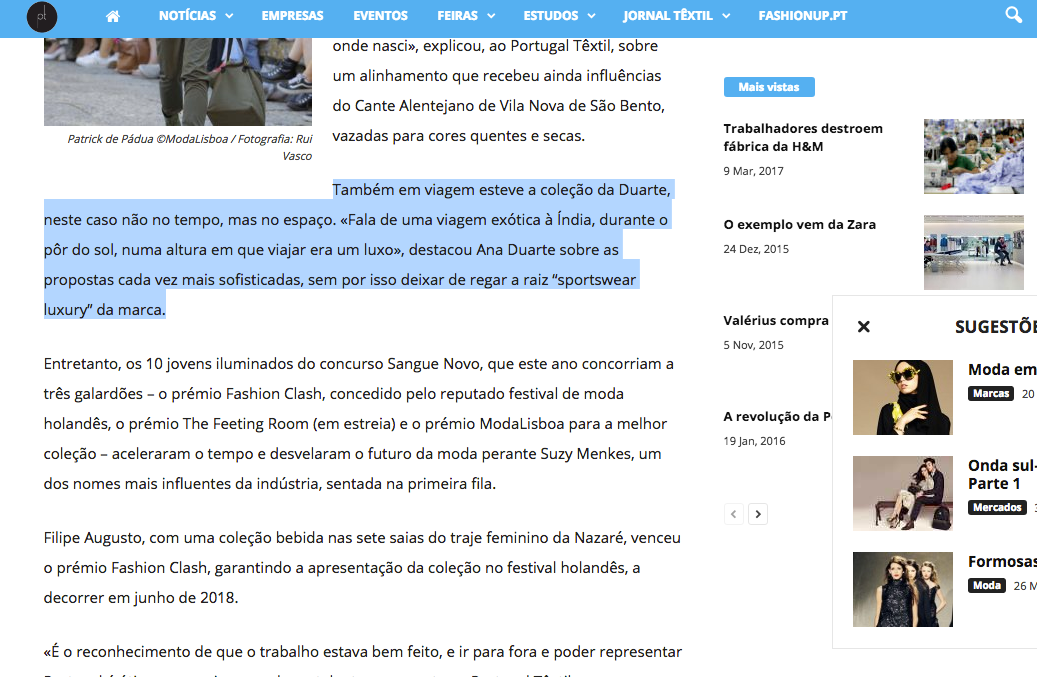The height and width of the screenshot is (677, 1037).
Task: Open article Valérius compra
Action: tap(776, 321)
